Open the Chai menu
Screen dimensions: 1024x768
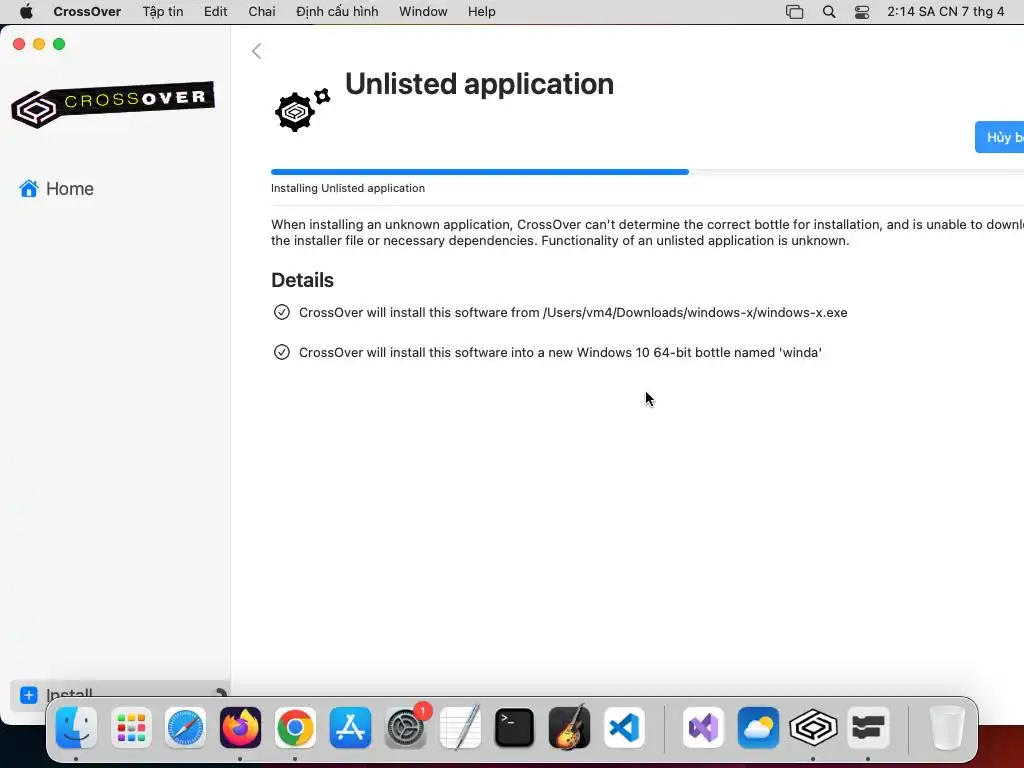(x=262, y=12)
